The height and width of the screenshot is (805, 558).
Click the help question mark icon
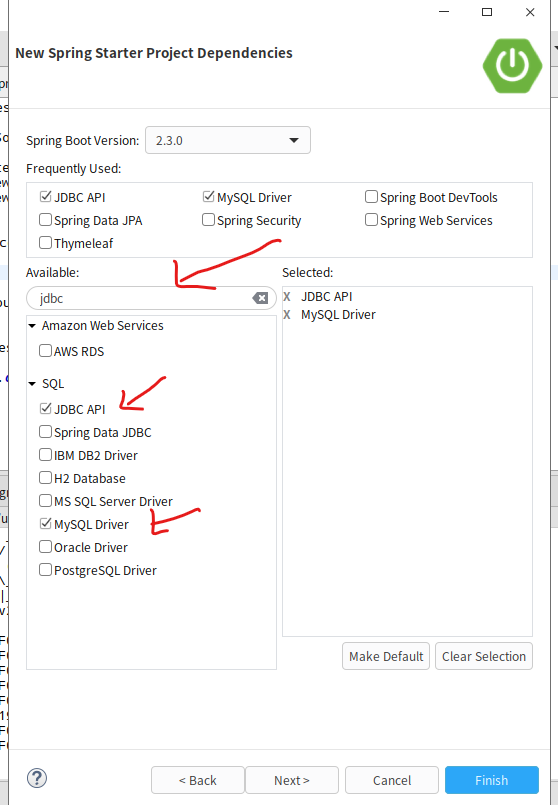click(x=37, y=778)
